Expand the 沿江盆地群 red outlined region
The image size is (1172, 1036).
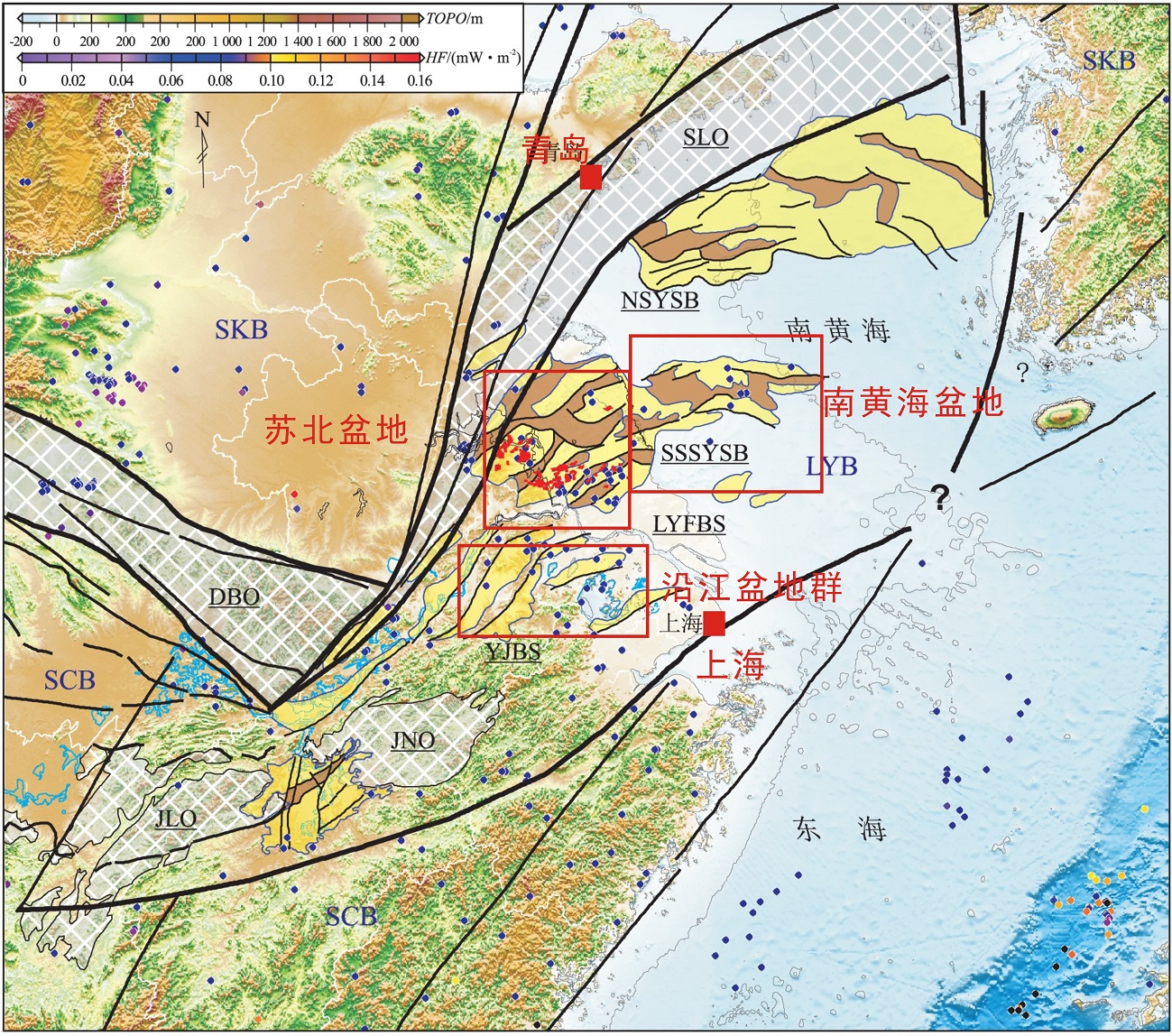click(555, 593)
